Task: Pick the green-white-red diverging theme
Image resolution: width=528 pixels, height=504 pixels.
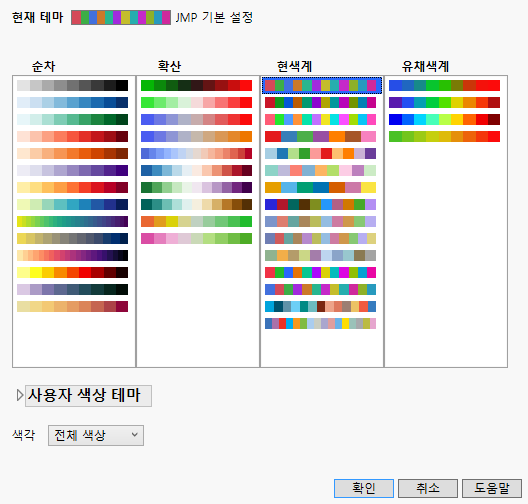Action: click(196, 102)
